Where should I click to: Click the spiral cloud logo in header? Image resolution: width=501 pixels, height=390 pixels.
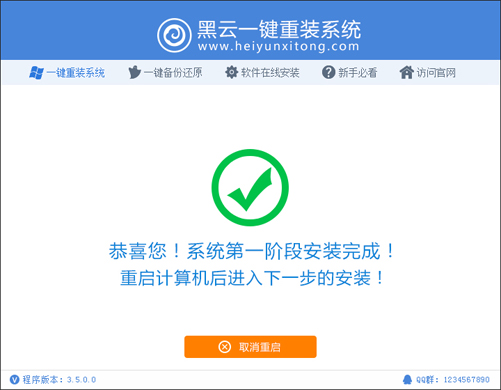(174, 35)
